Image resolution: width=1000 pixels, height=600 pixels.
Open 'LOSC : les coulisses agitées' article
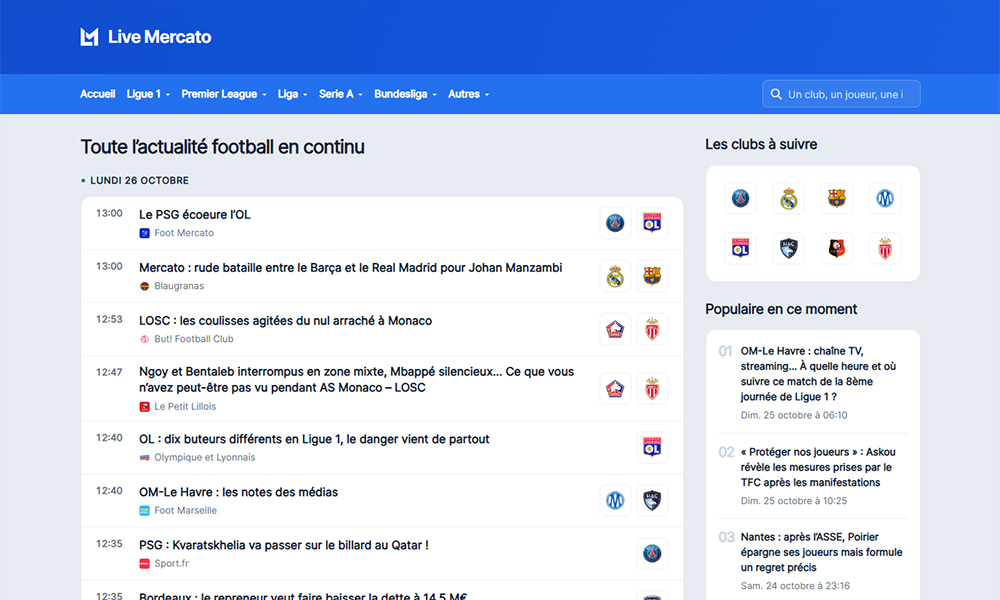coord(286,321)
